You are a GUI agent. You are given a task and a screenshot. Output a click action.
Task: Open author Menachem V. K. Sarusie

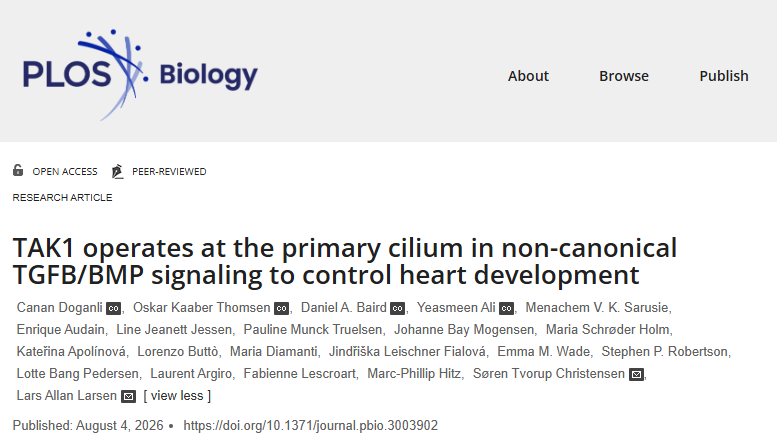(597, 308)
